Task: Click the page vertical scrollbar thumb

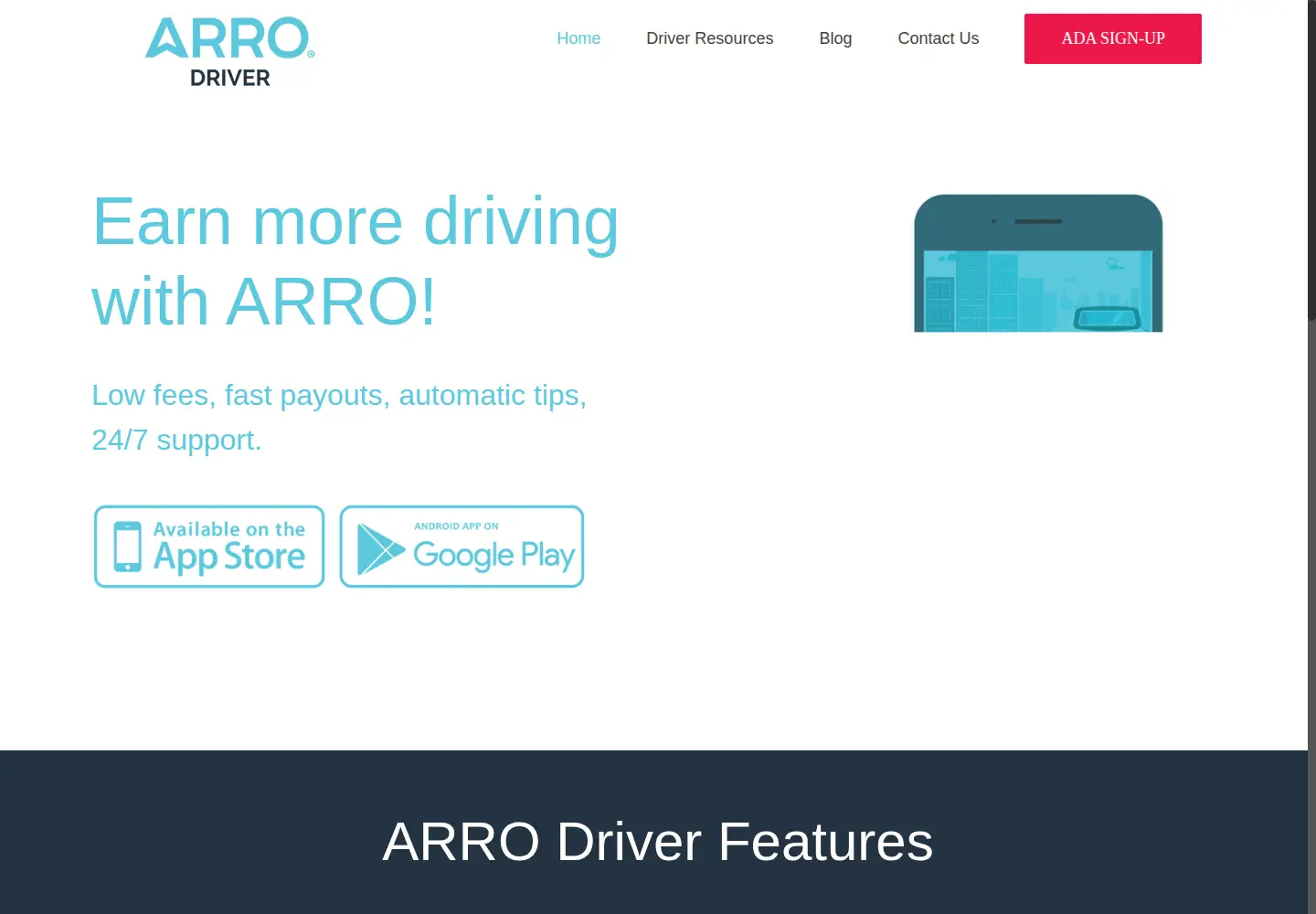Action: (1311, 160)
